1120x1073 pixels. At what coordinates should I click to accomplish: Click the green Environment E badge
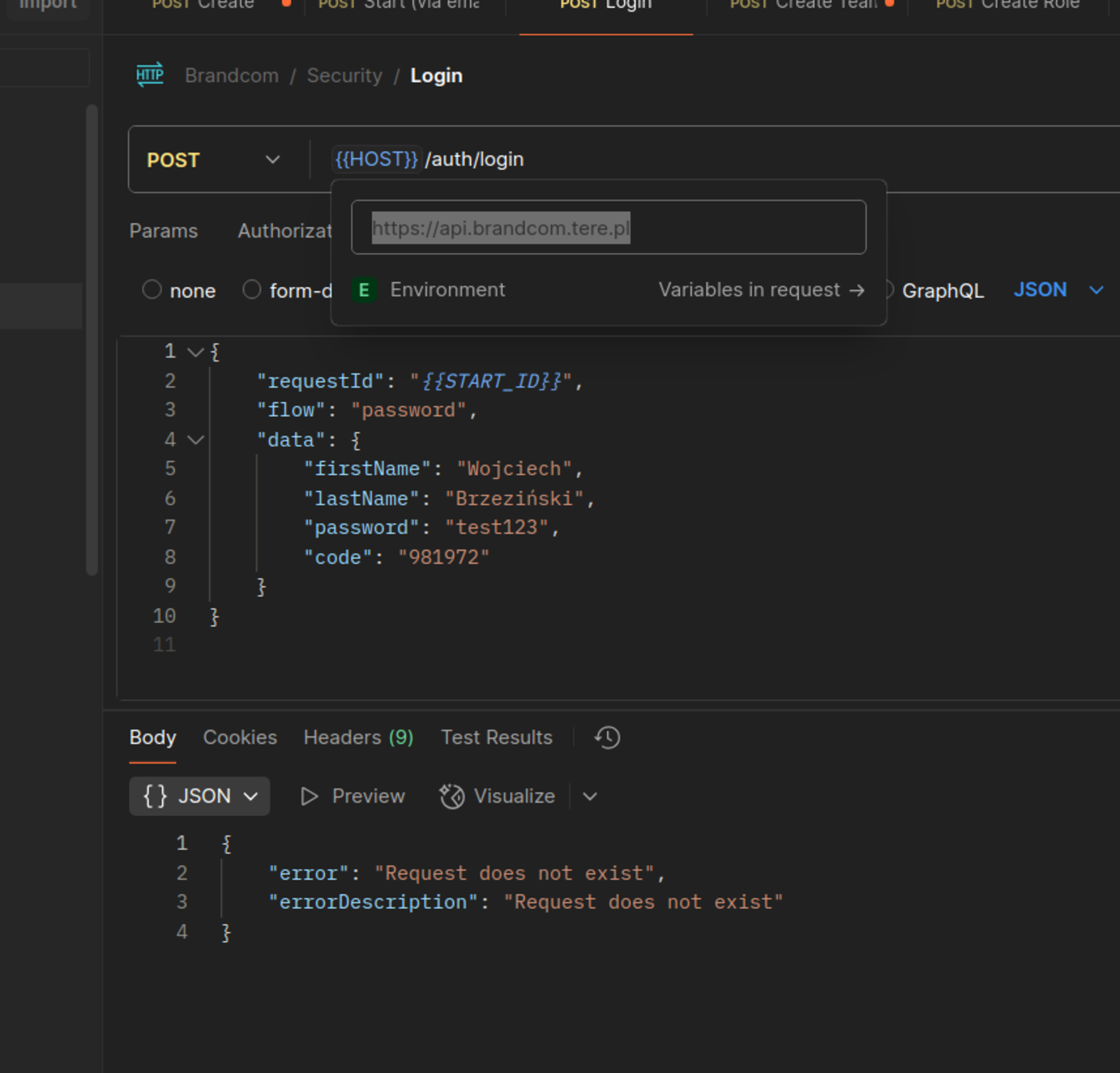coord(364,290)
